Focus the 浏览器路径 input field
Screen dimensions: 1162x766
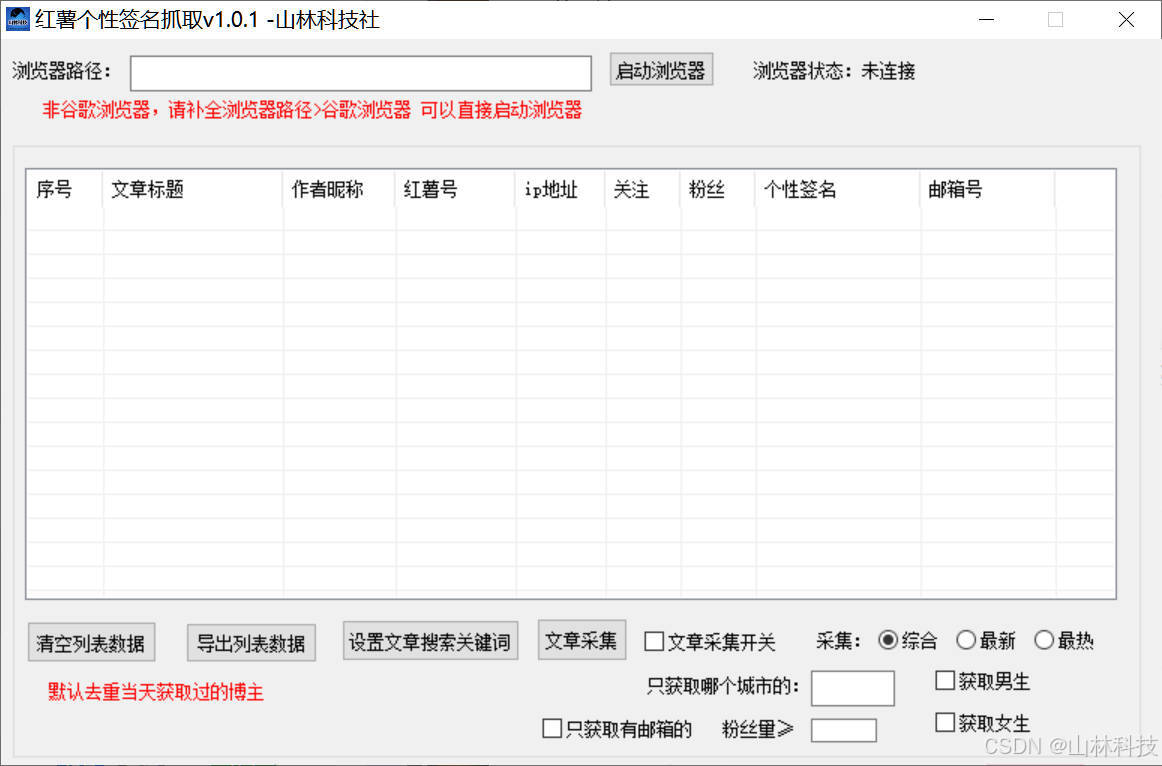pyautogui.click(x=361, y=73)
